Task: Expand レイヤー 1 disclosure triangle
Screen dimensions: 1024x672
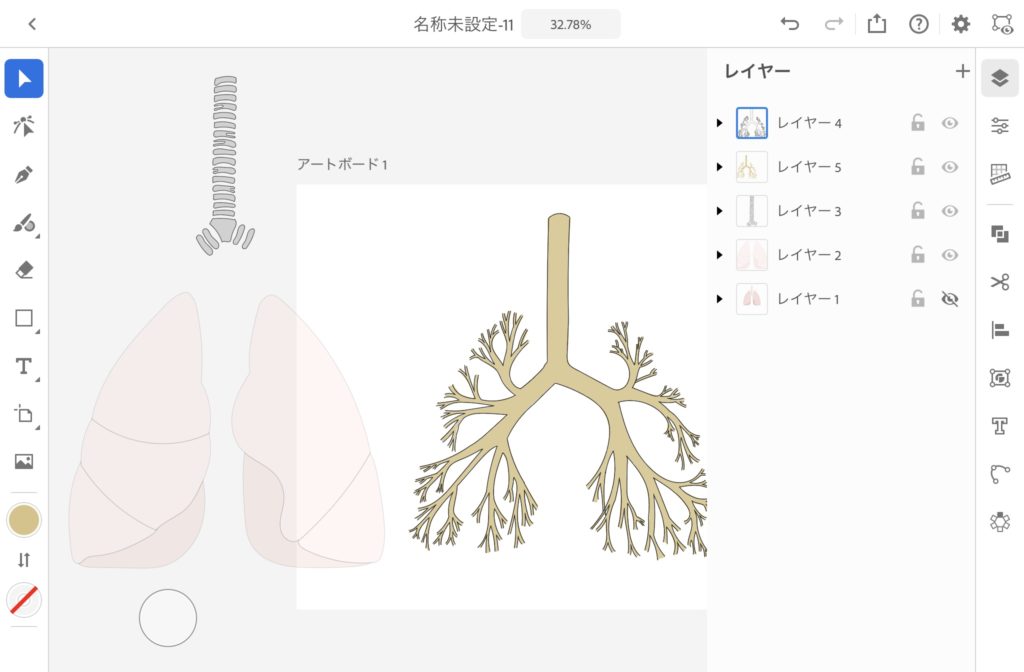Action: pyautogui.click(x=720, y=298)
